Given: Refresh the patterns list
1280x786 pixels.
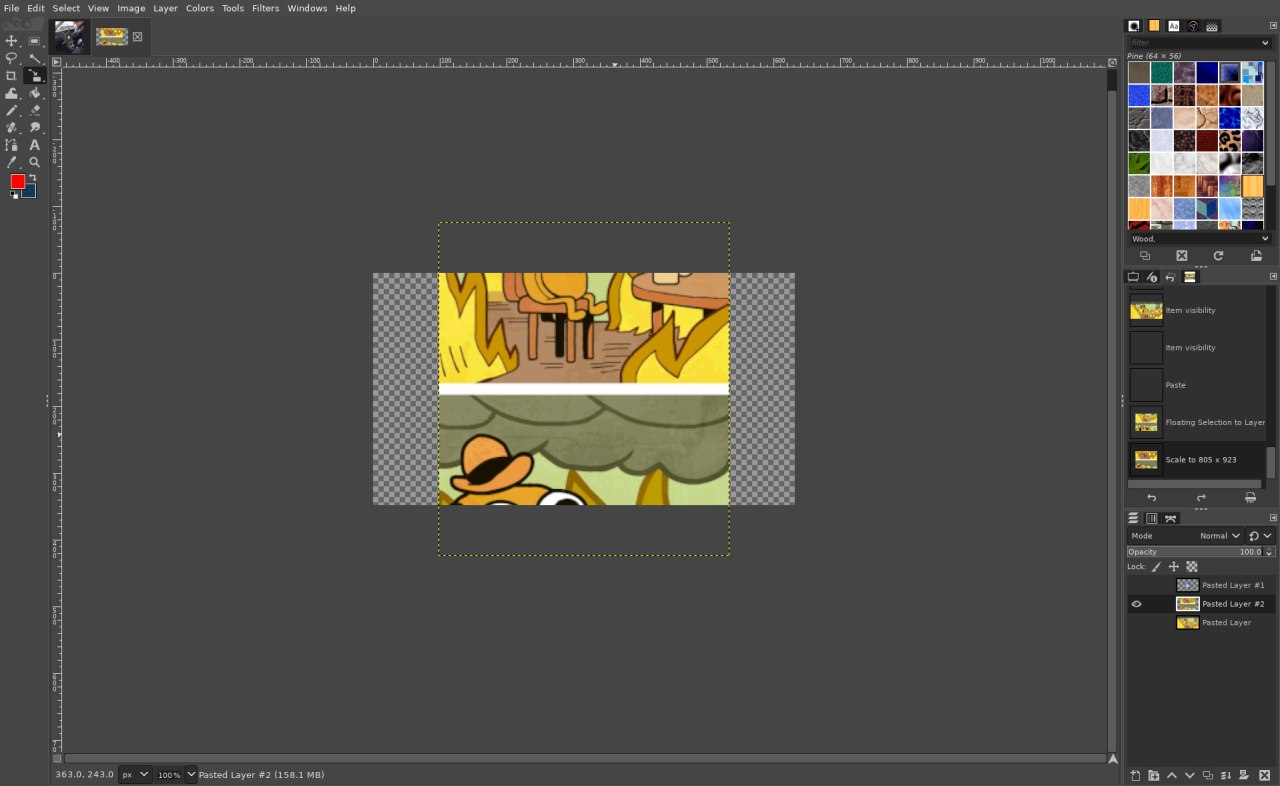Looking at the screenshot, I should click(x=1218, y=256).
